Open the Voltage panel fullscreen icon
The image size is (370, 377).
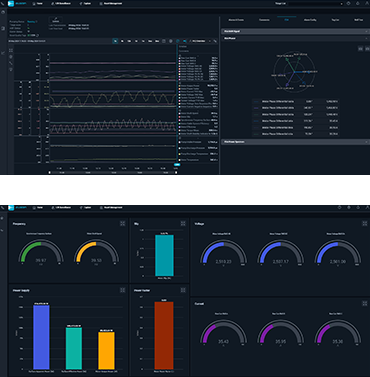365,223
